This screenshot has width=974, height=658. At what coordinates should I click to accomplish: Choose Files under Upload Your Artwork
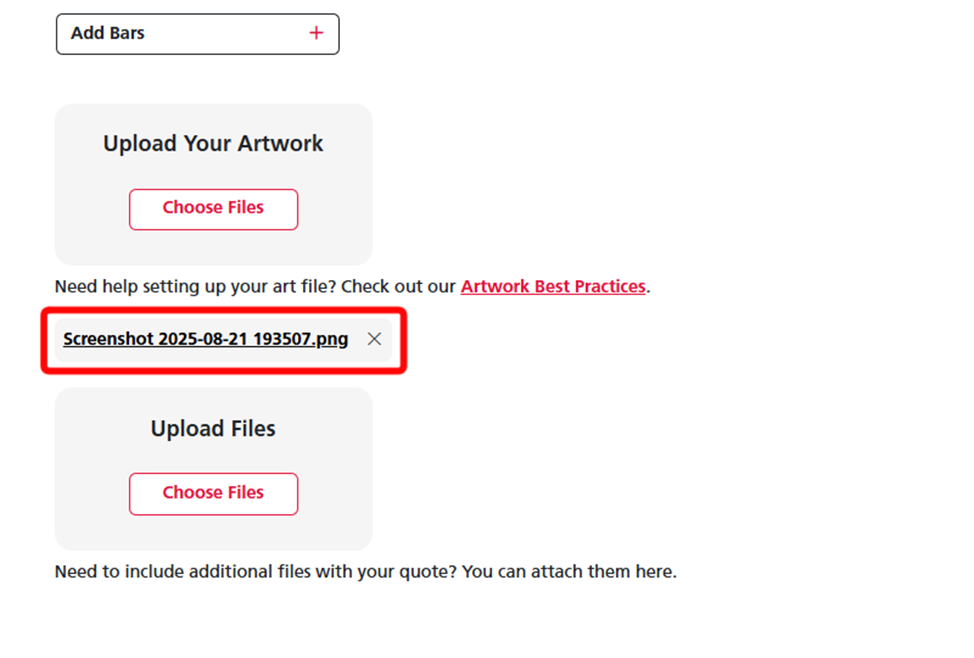pyautogui.click(x=213, y=208)
